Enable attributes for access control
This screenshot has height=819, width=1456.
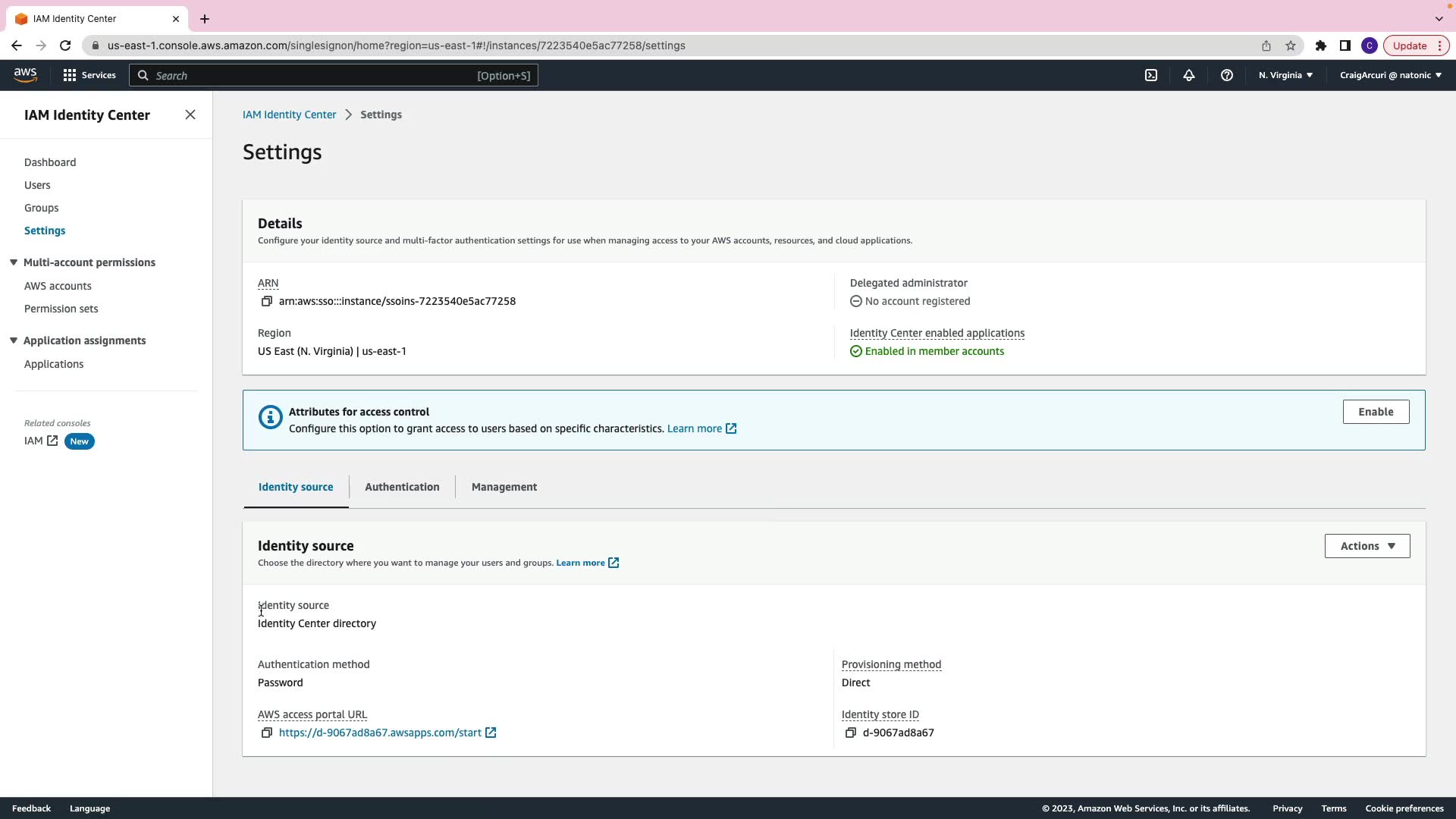1375,412
